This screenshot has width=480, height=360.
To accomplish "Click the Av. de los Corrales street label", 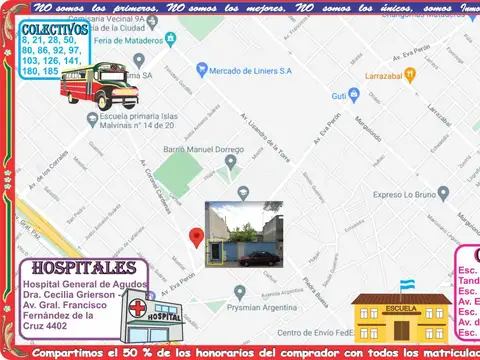I will [48, 170].
